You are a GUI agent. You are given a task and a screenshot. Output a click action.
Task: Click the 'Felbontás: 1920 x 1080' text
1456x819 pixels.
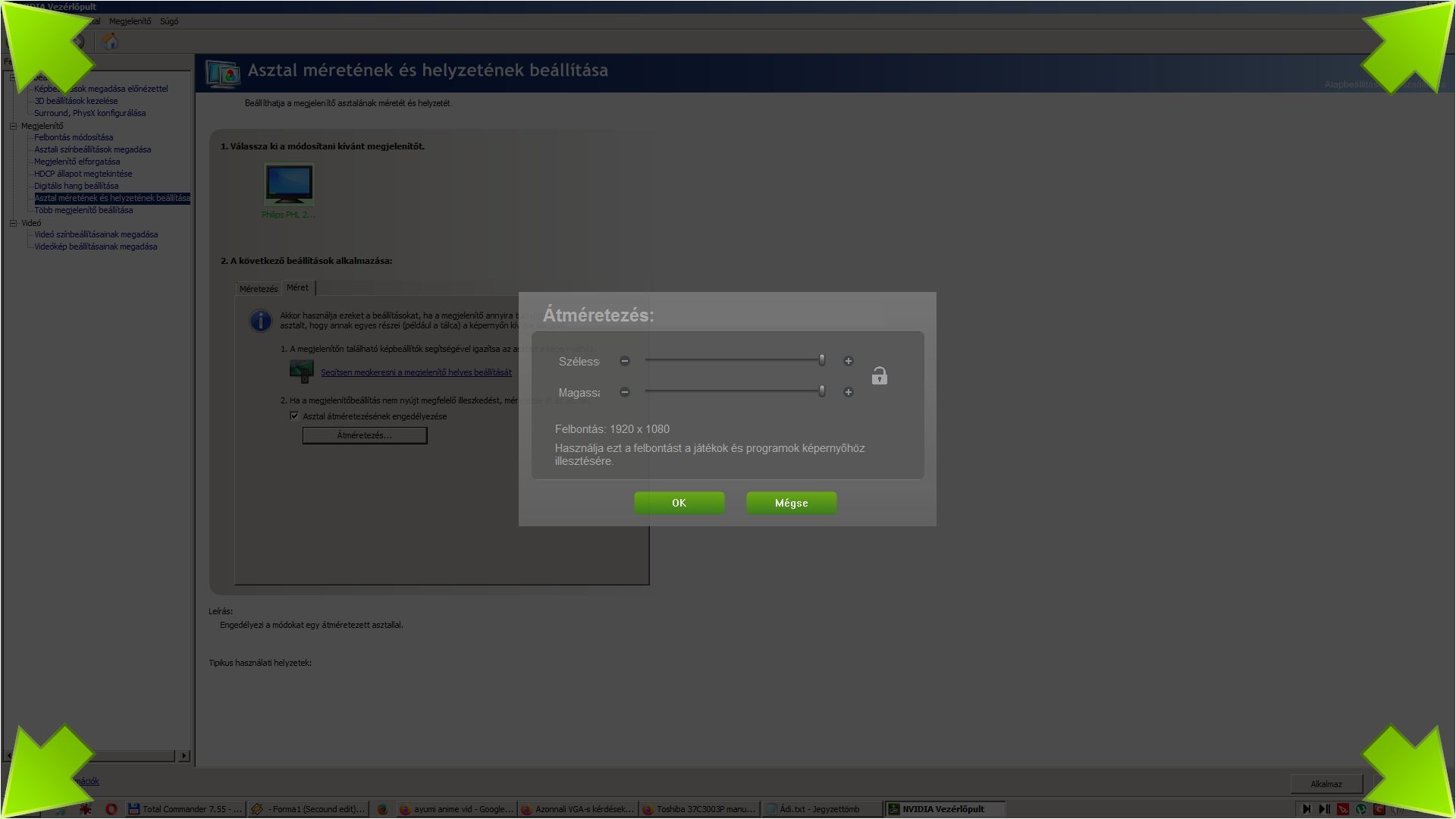(612, 429)
